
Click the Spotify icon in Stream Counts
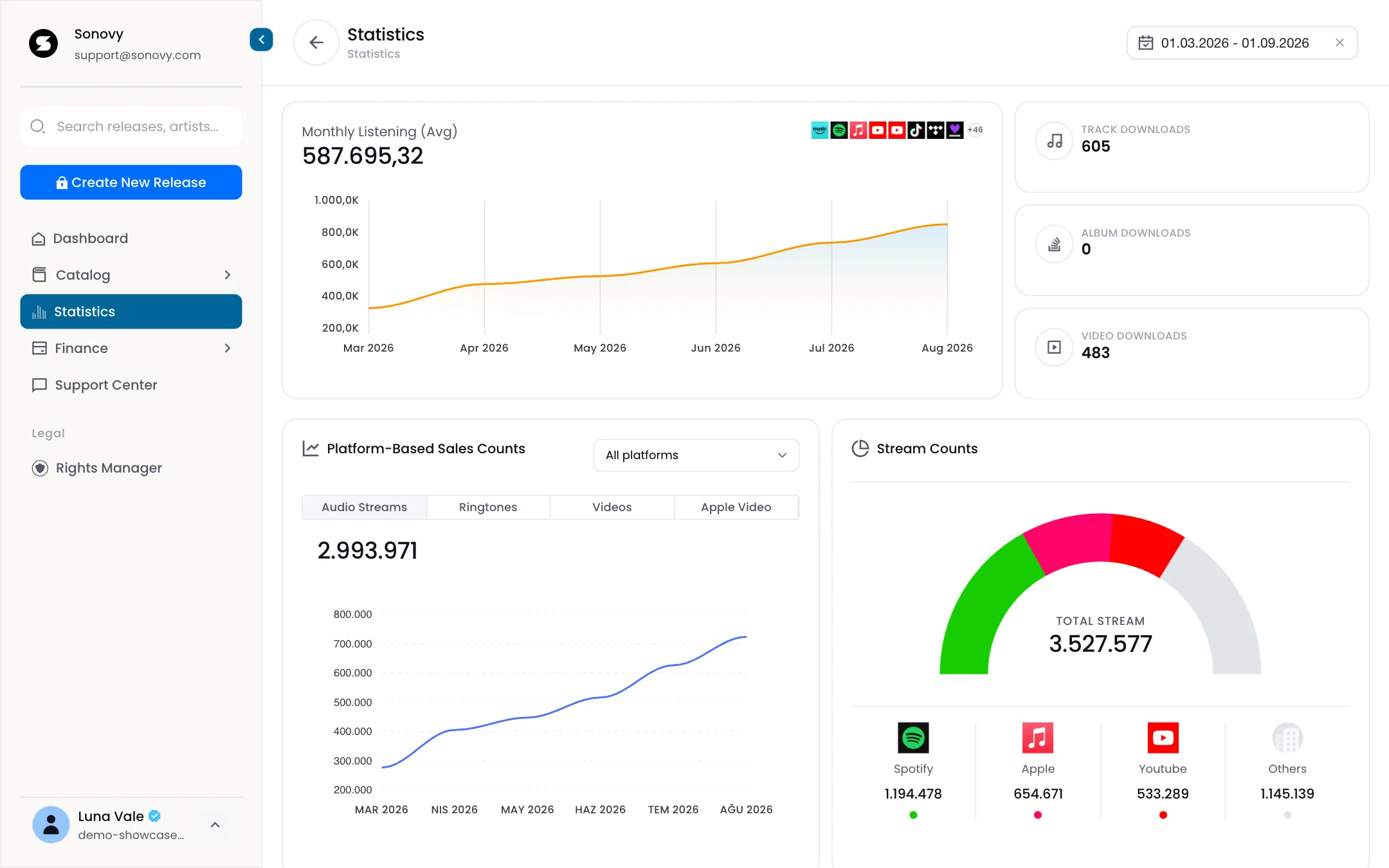click(913, 737)
